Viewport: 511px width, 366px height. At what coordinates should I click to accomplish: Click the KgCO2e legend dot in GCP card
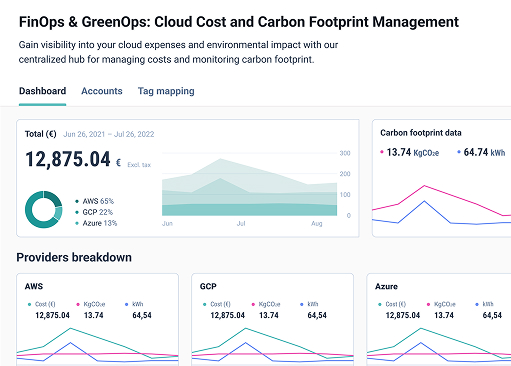point(253,304)
